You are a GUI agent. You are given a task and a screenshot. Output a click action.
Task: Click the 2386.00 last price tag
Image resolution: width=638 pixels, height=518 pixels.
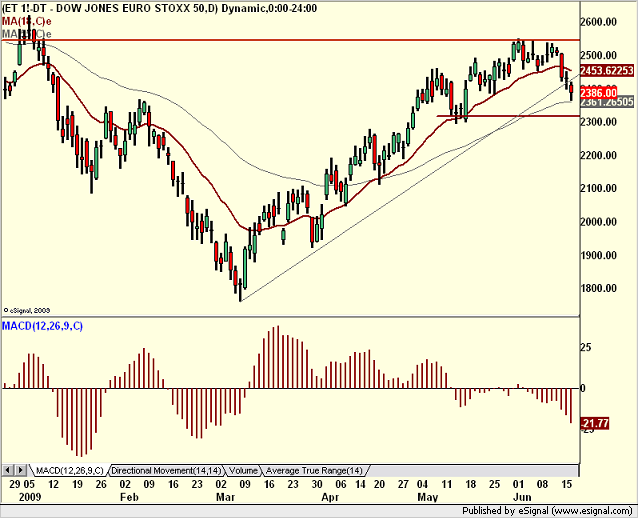click(599, 93)
